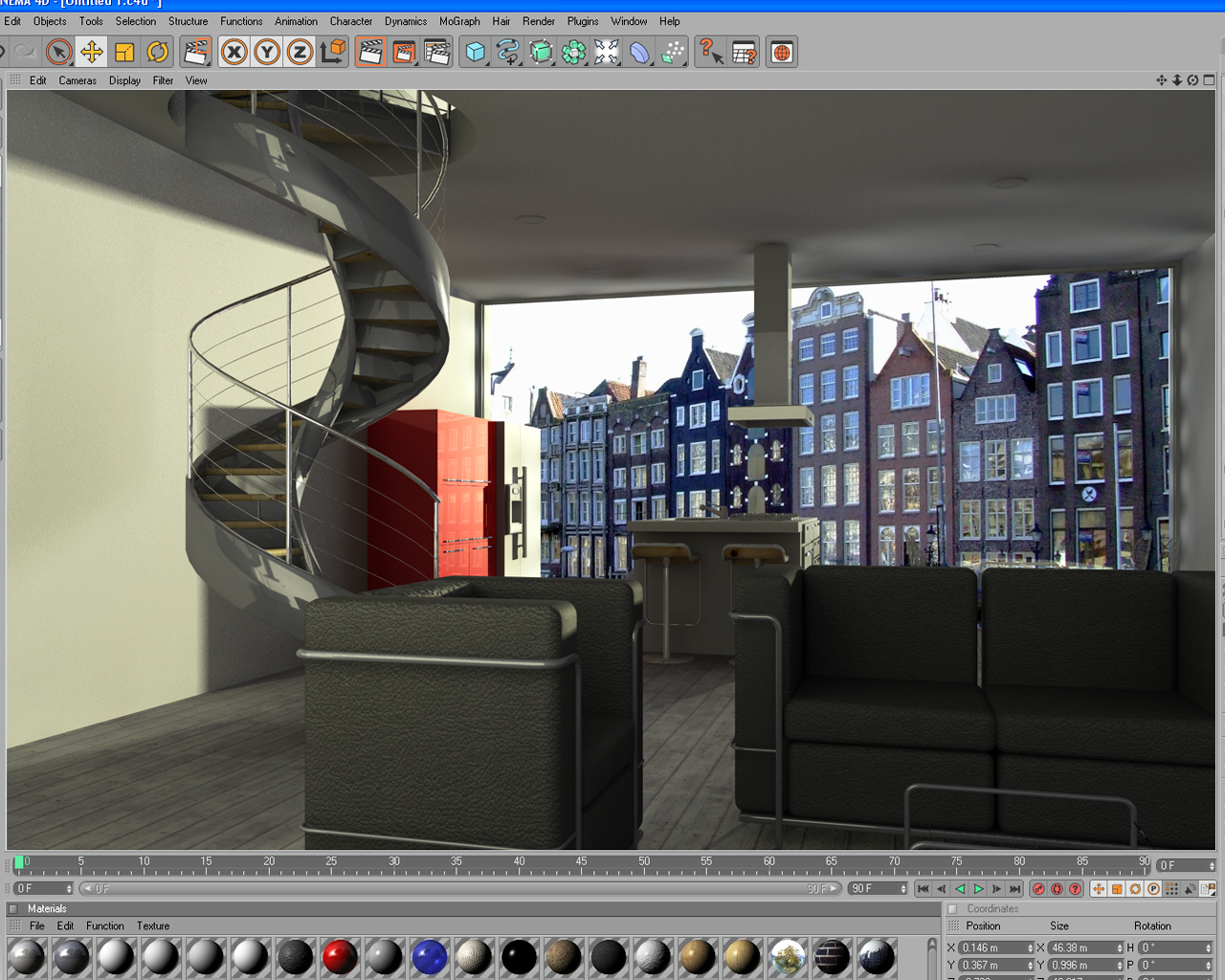Open the Tools menu
The width and height of the screenshot is (1225, 980).
pyautogui.click(x=91, y=21)
